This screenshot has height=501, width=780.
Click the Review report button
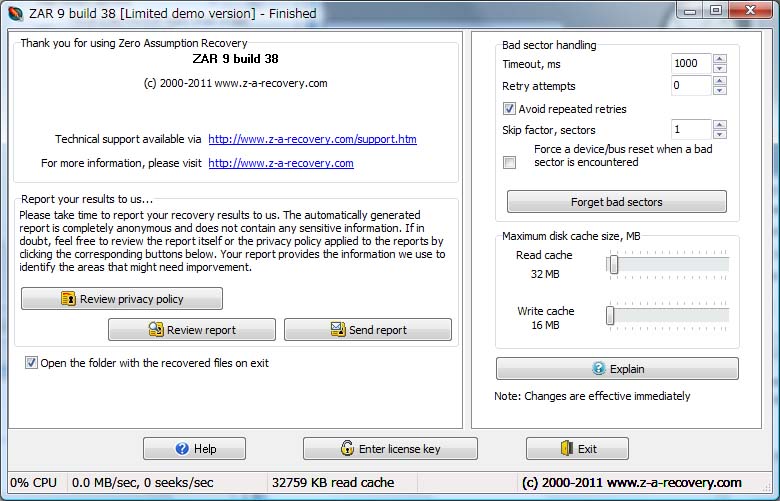click(x=192, y=330)
